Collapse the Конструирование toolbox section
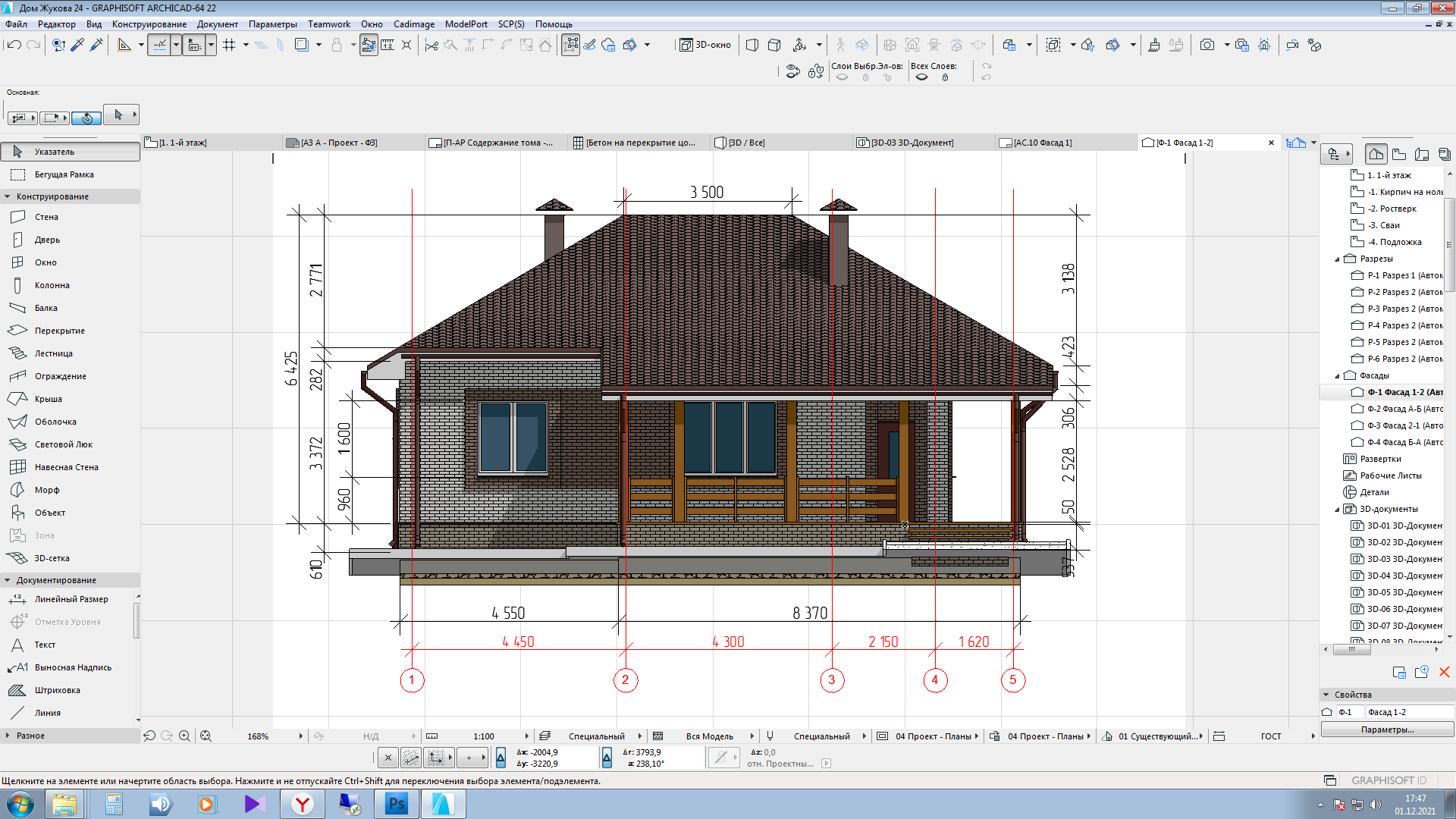The image size is (1456, 819). (x=8, y=196)
